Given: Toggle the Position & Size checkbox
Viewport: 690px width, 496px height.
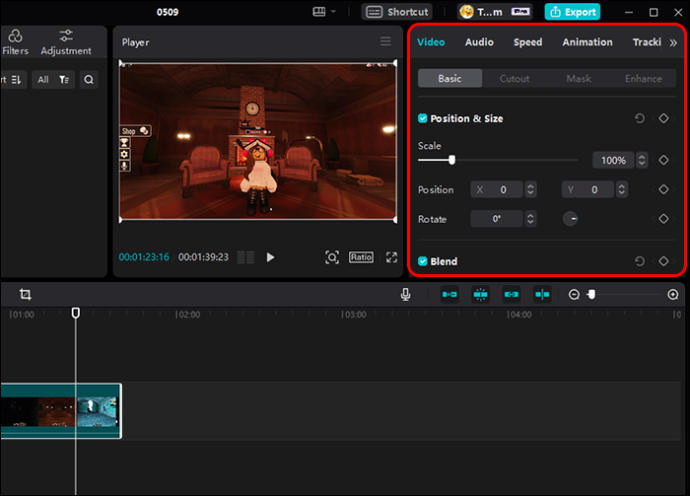Looking at the screenshot, I should point(422,118).
